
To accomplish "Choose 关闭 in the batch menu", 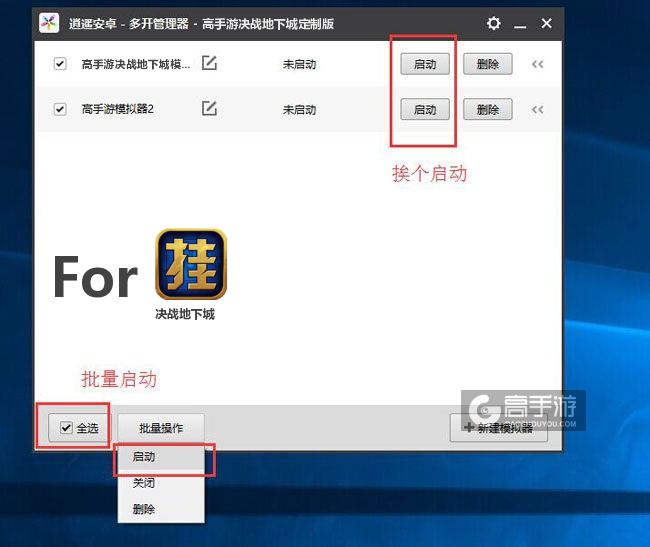I will point(161,483).
